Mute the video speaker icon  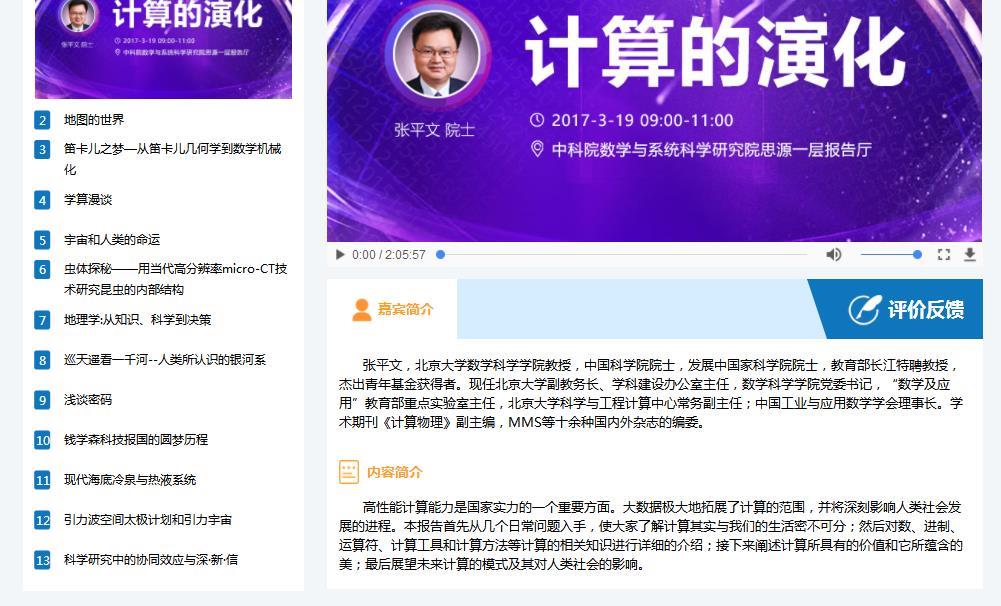[833, 255]
